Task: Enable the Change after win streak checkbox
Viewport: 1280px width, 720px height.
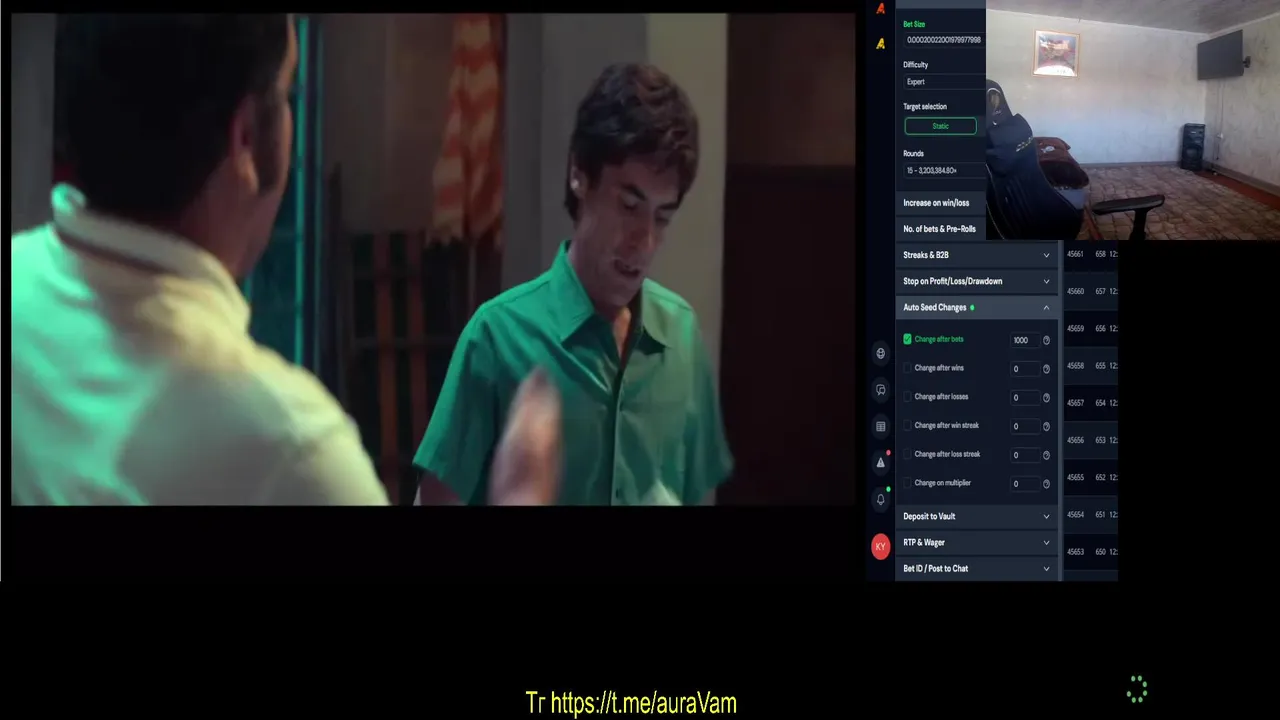Action: pyautogui.click(x=908, y=425)
